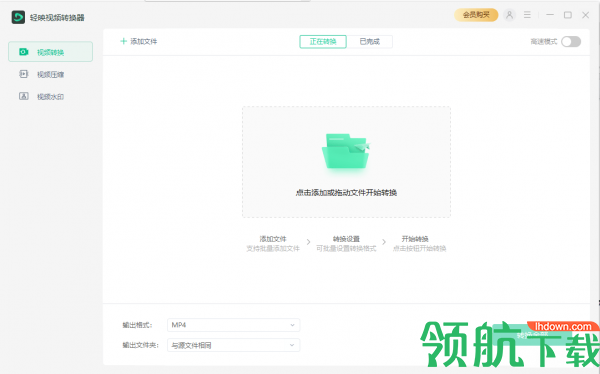Open the hamburger menu icon

(x=527, y=15)
